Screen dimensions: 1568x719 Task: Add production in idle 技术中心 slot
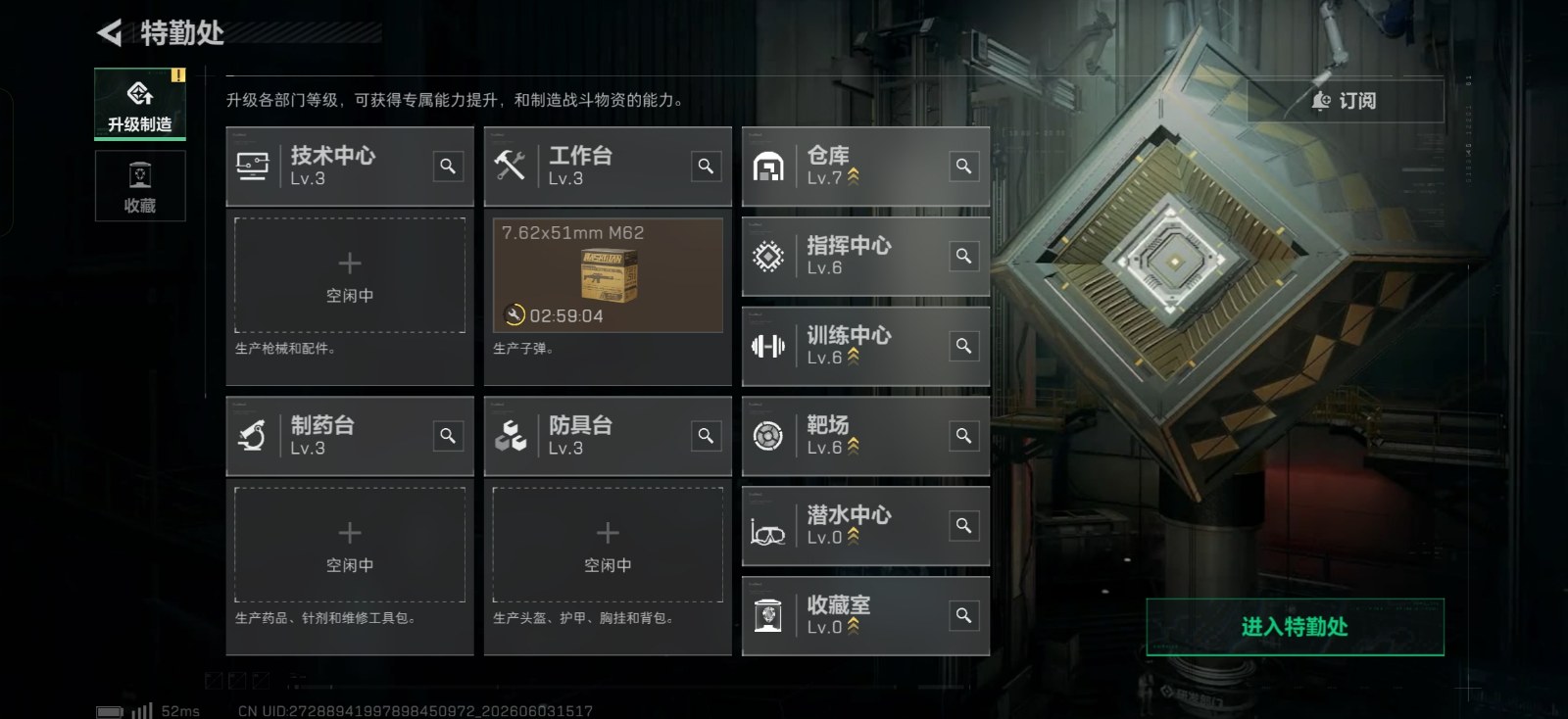coord(350,275)
